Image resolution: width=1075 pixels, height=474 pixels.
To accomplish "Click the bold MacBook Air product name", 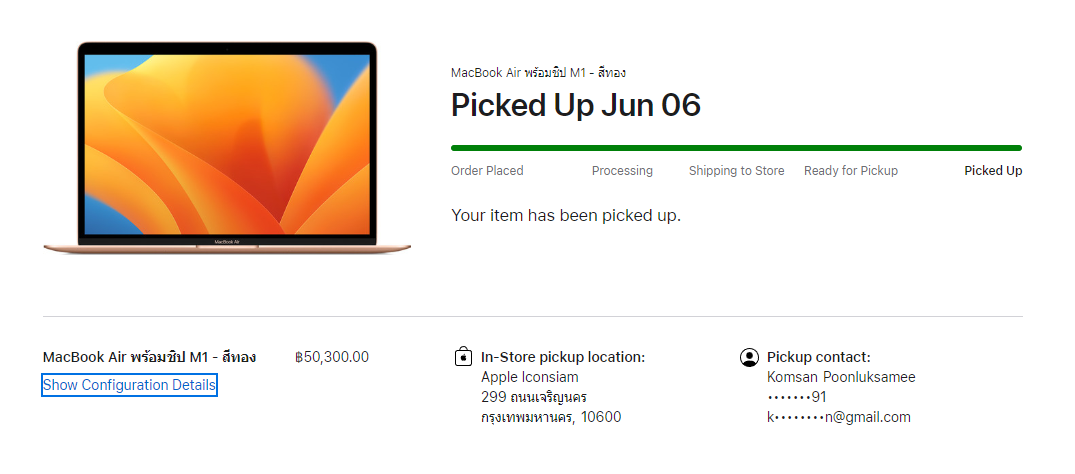I will pyautogui.click(x=149, y=357).
